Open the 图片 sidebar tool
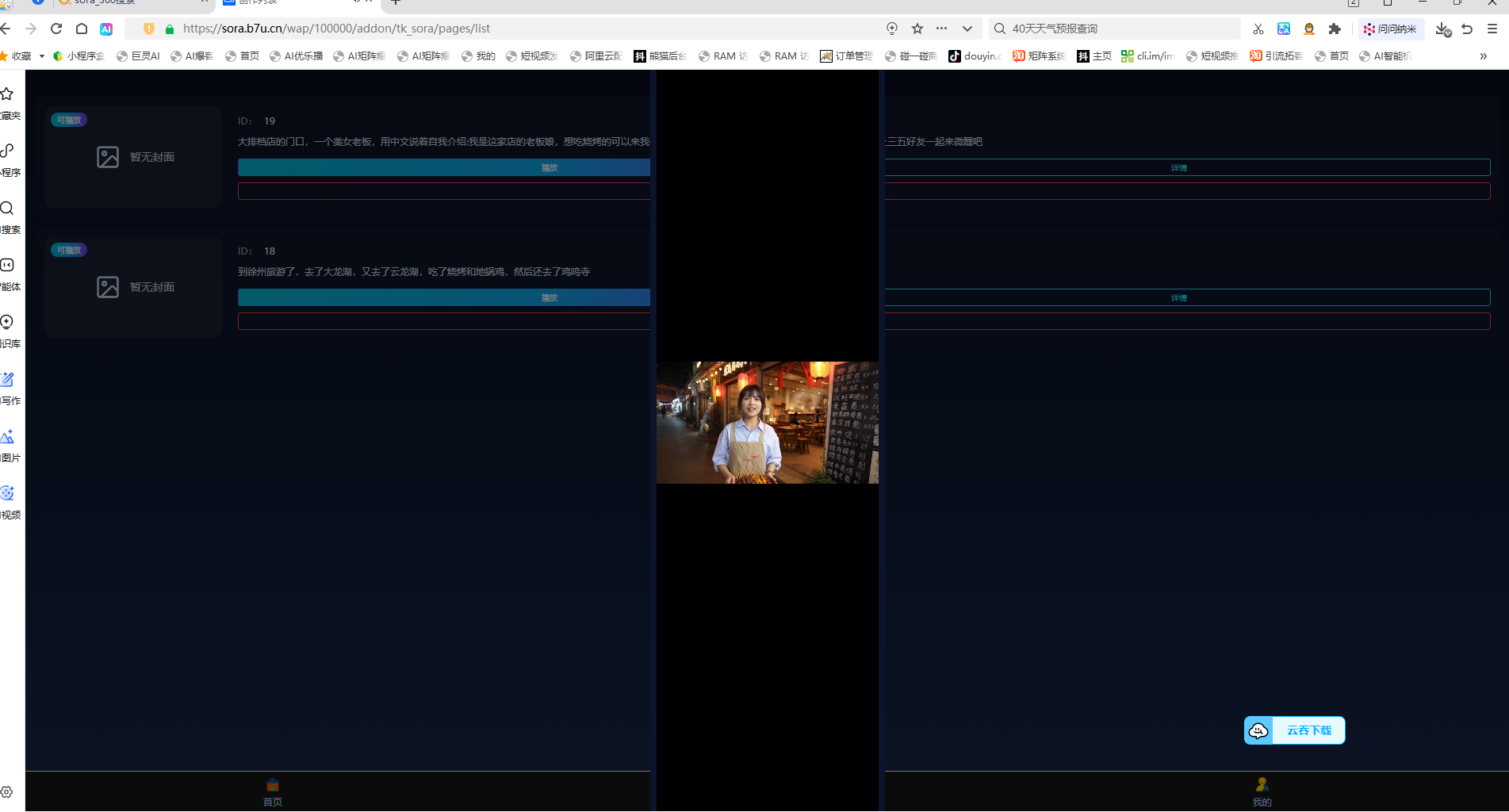 coord(10,446)
